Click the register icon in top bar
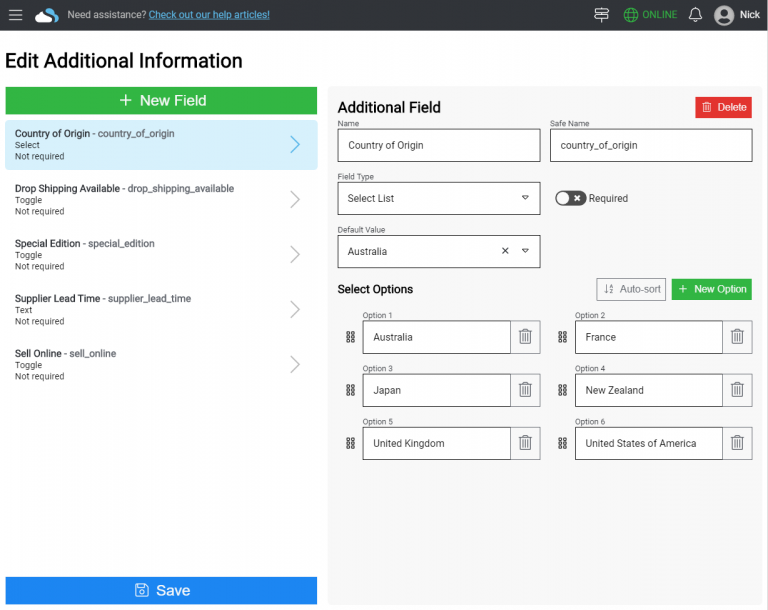The width and height of the screenshot is (768, 610). coord(601,15)
